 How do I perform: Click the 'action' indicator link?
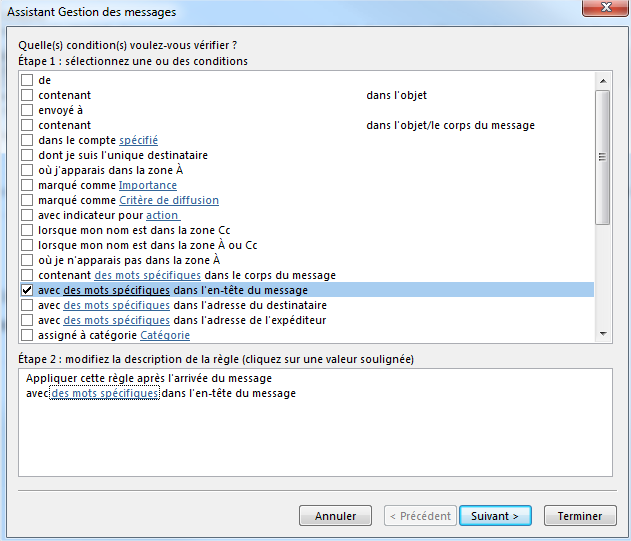[162, 215]
